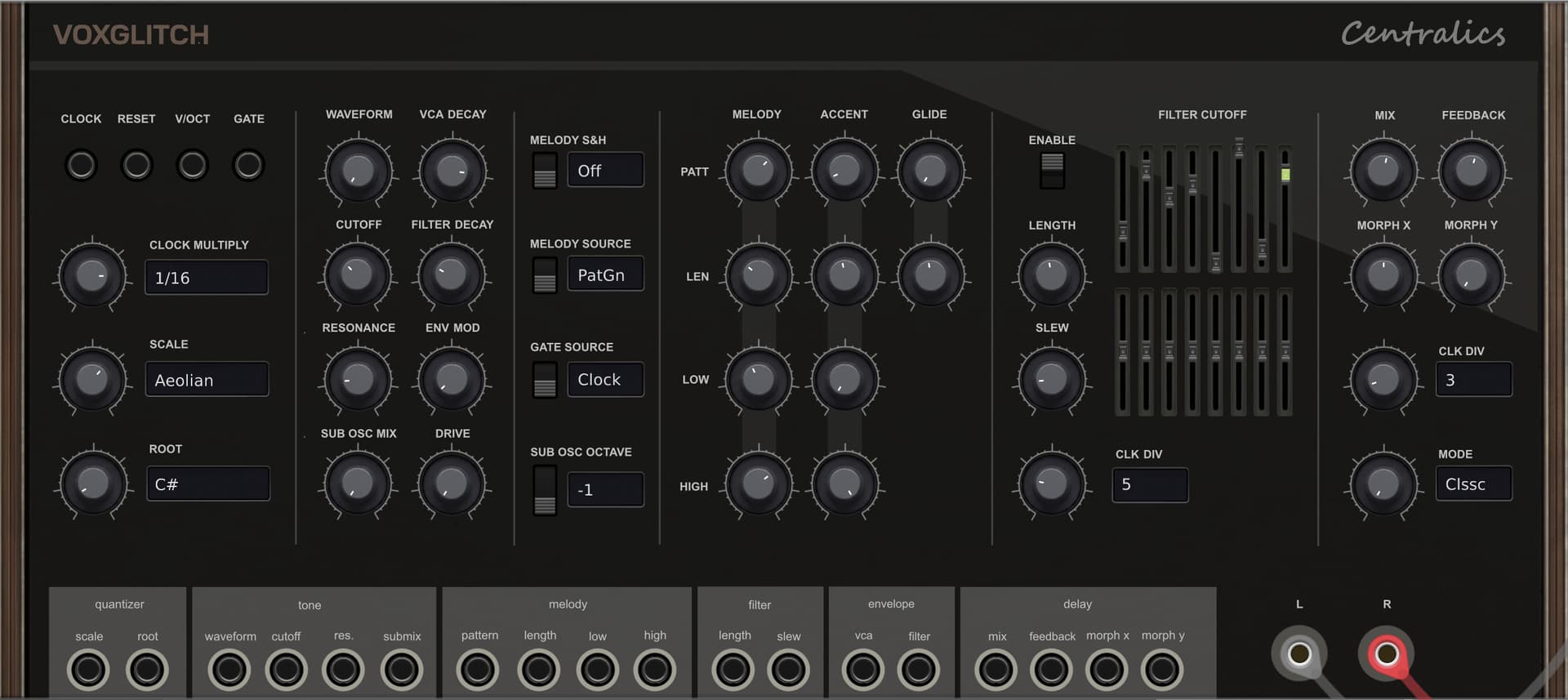Open the ROOT note display showing C#

tap(207, 484)
